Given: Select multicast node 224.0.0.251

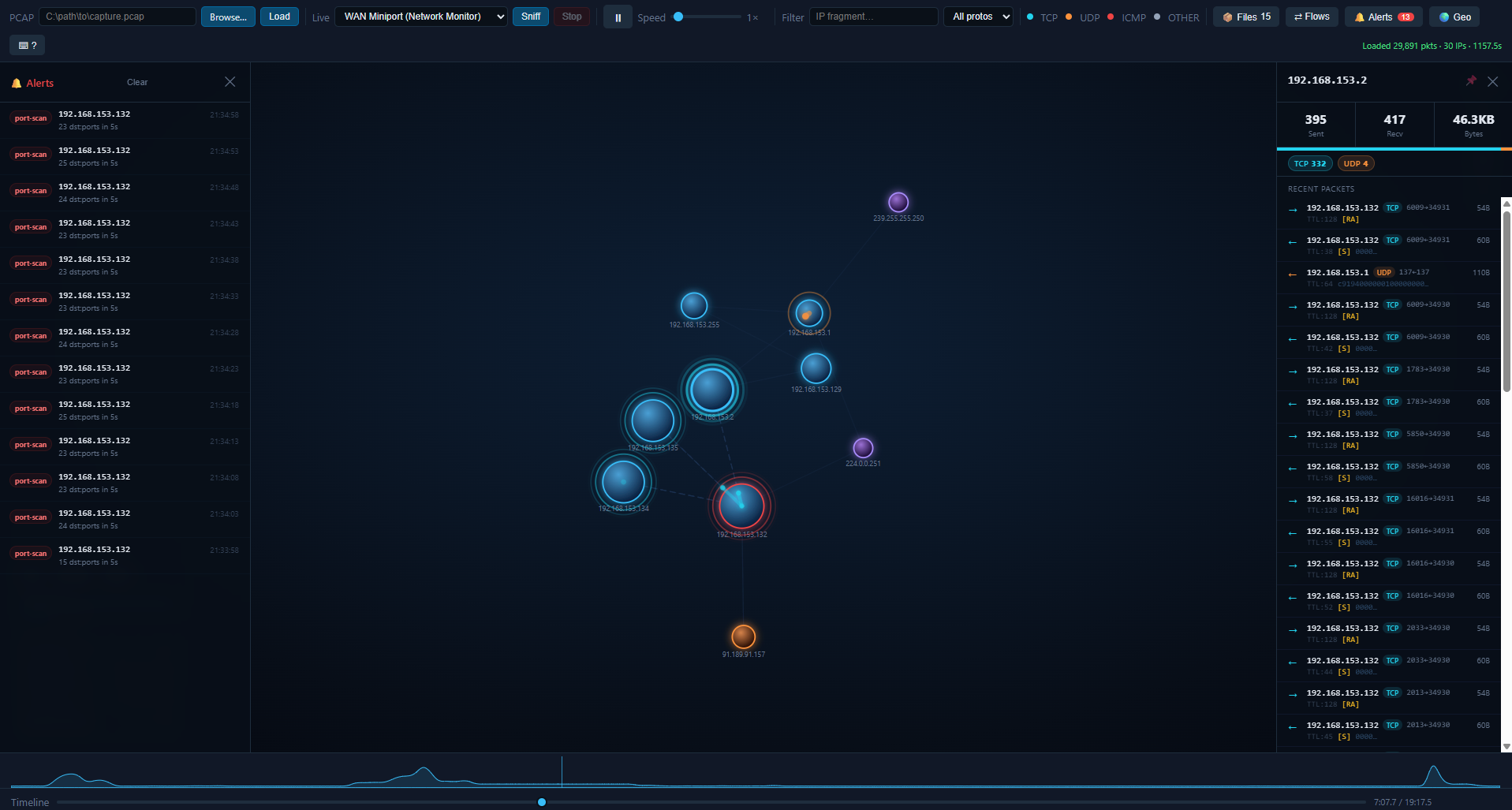Looking at the screenshot, I should [x=863, y=448].
